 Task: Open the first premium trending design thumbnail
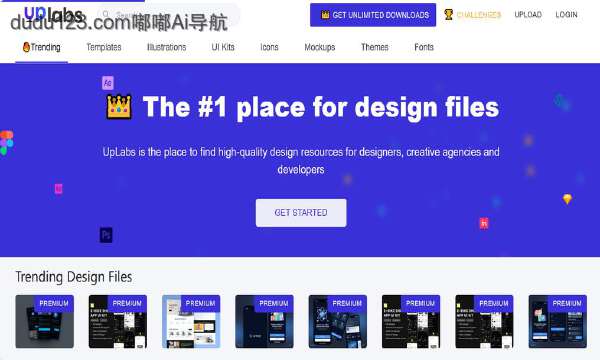point(44,321)
